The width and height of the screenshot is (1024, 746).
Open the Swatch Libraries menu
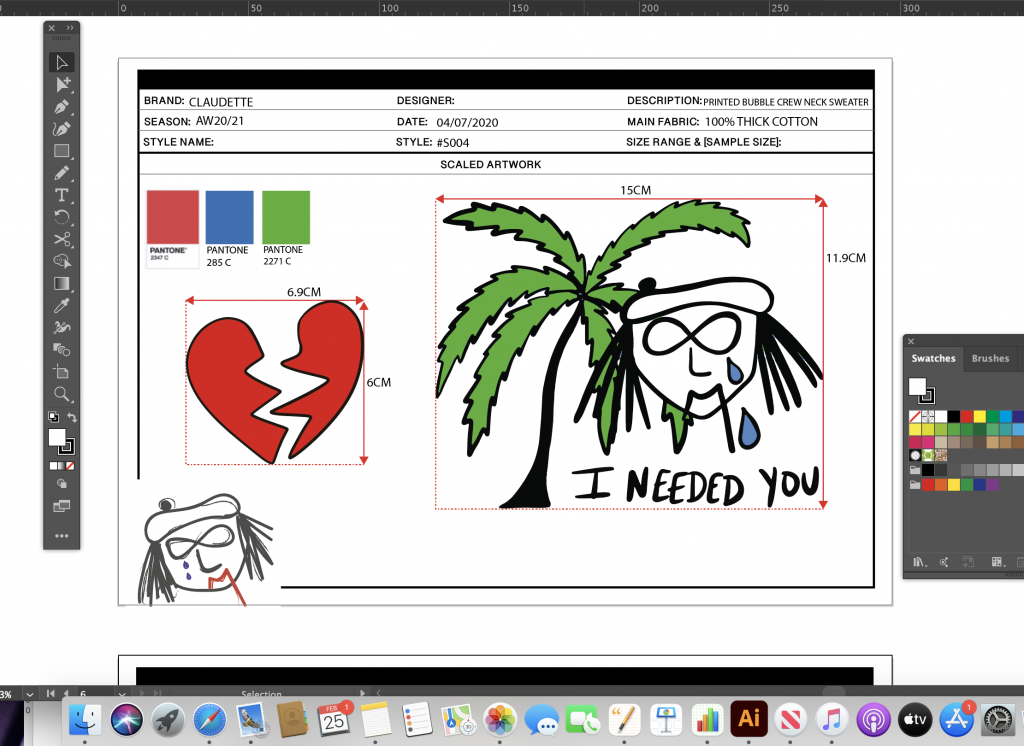click(920, 562)
